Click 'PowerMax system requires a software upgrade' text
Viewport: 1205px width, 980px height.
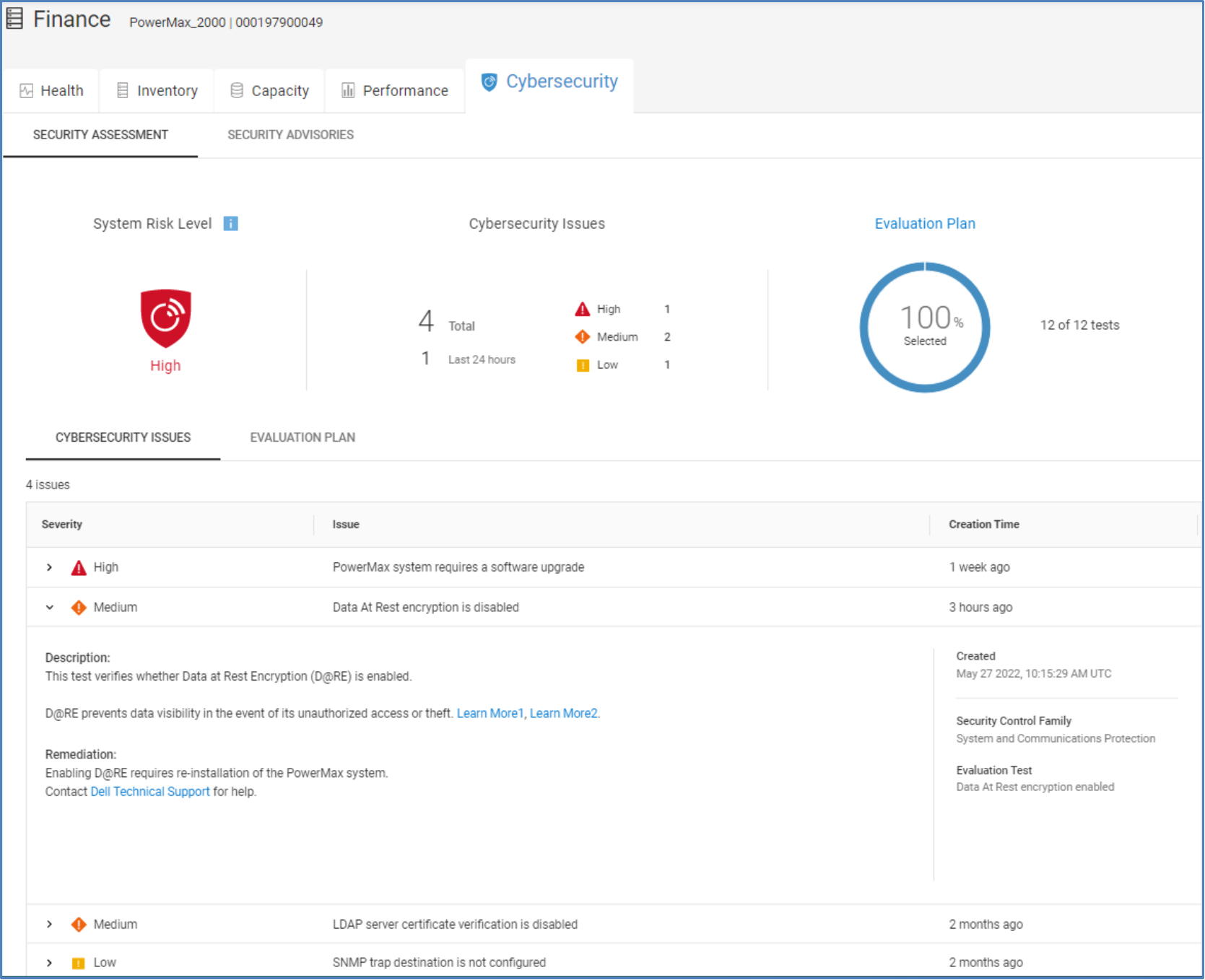[x=458, y=568]
